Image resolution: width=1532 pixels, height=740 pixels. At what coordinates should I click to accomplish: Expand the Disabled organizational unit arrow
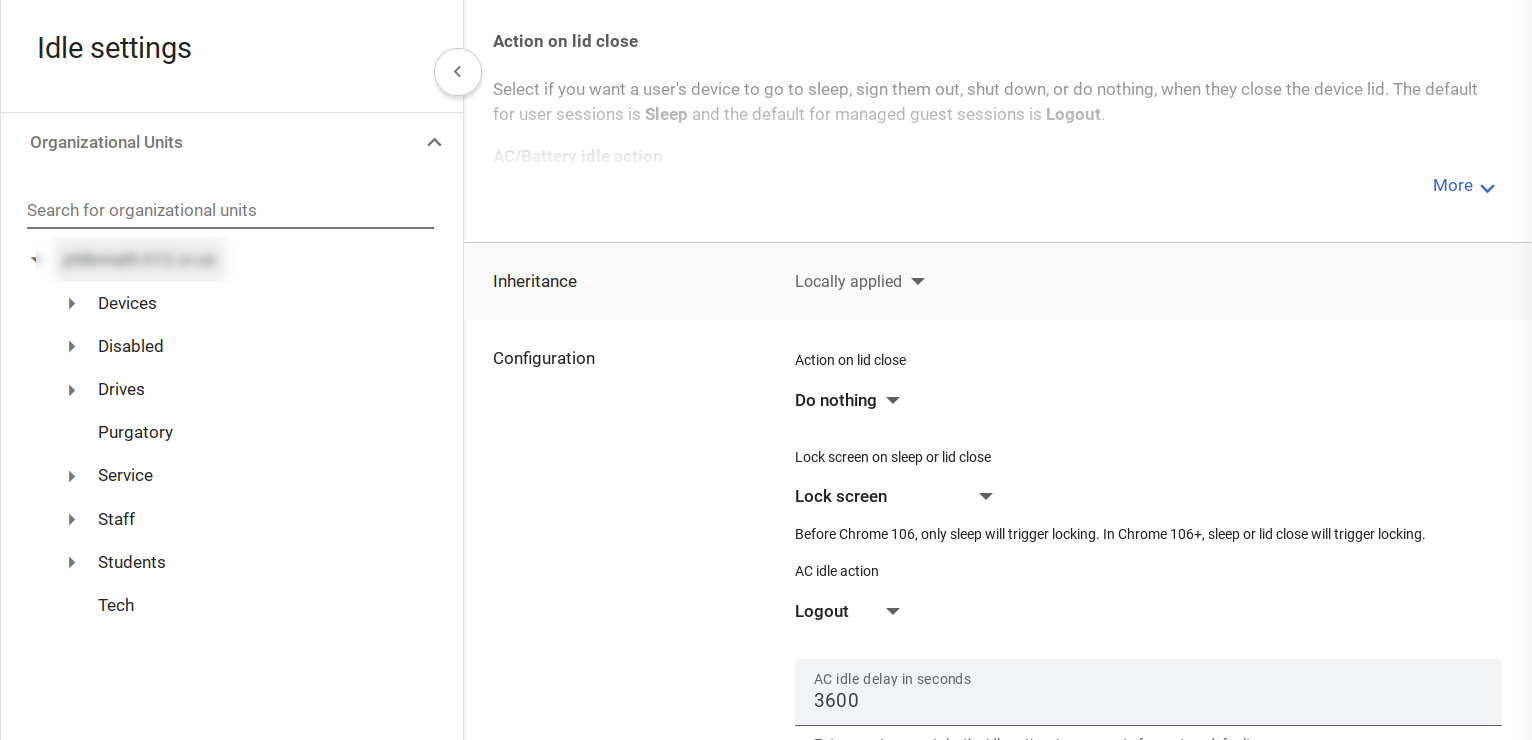tap(72, 346)
